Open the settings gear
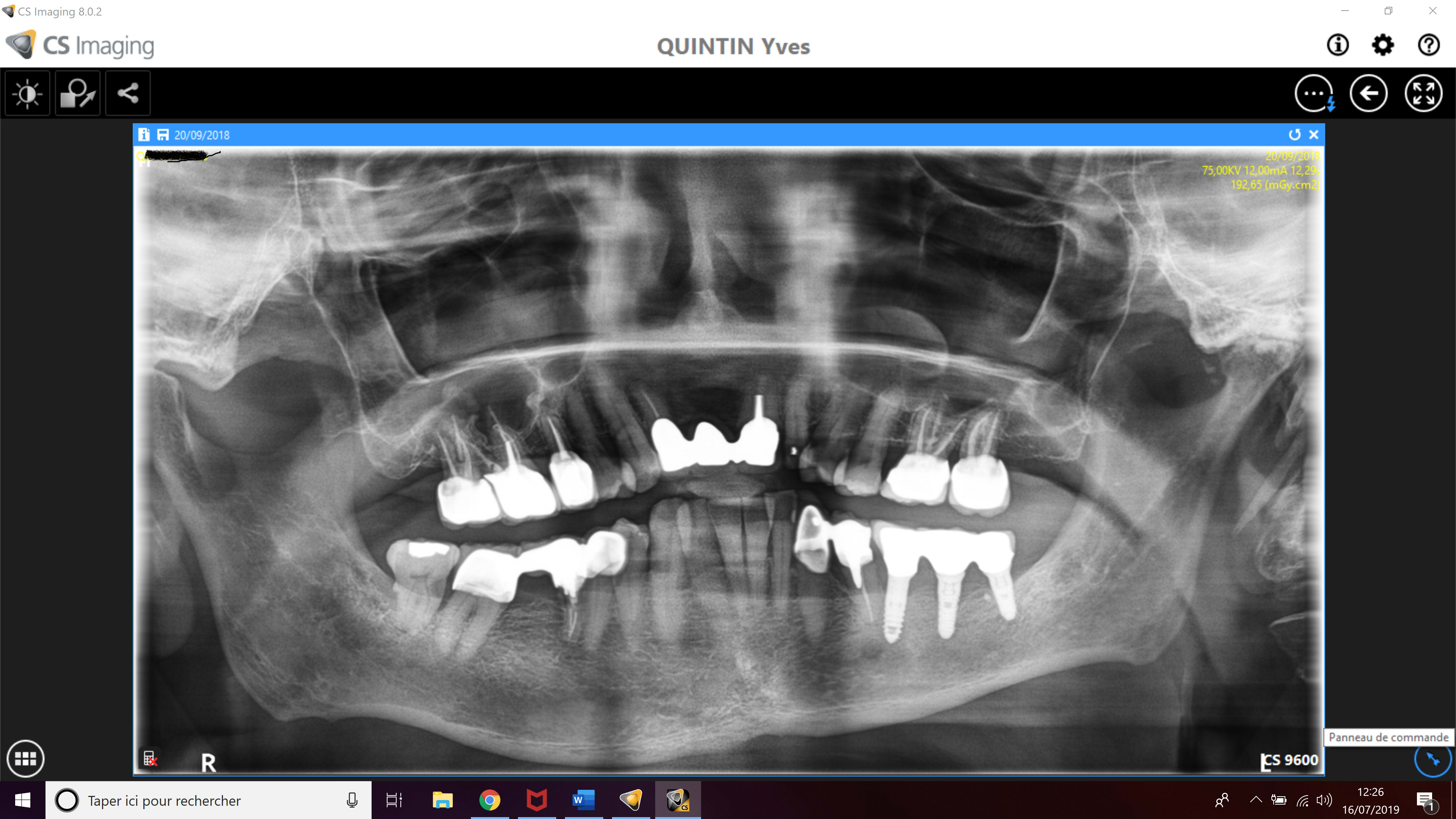Screen dimensions: 1456x819 [x=1382, y=45]
